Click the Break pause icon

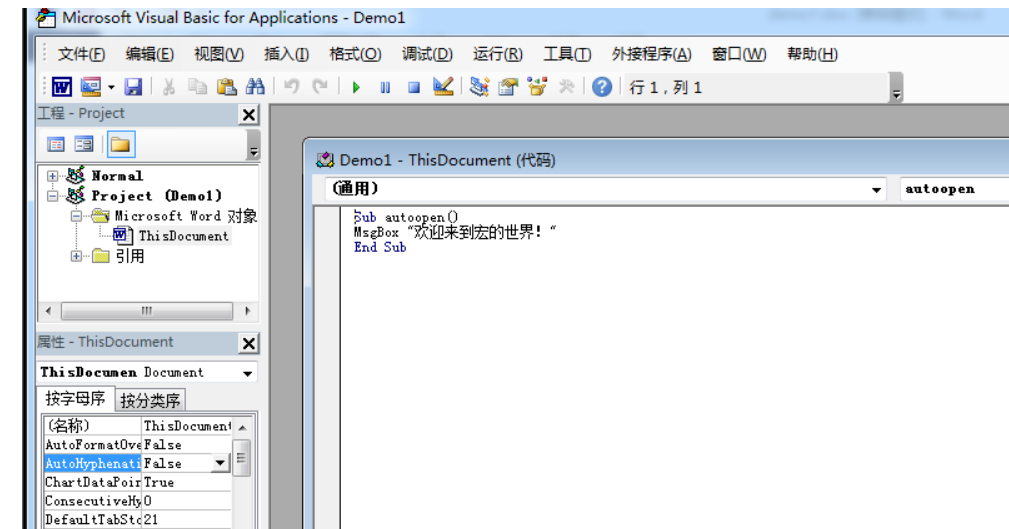pyautogui.click(x=385, y=88)
